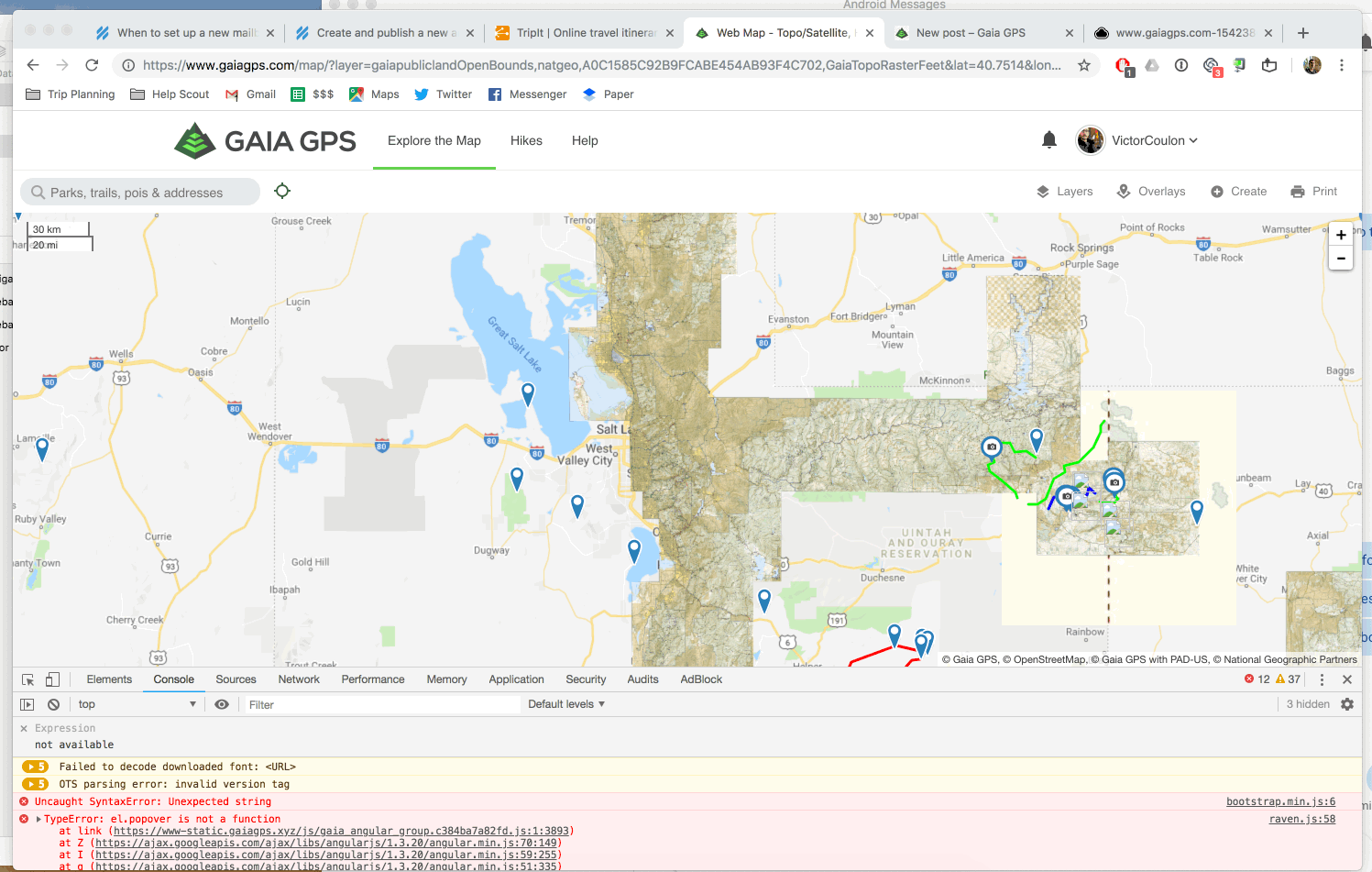Print the current map
The height and width of the screenshot is (872, 1372).
coord(1313,192)
